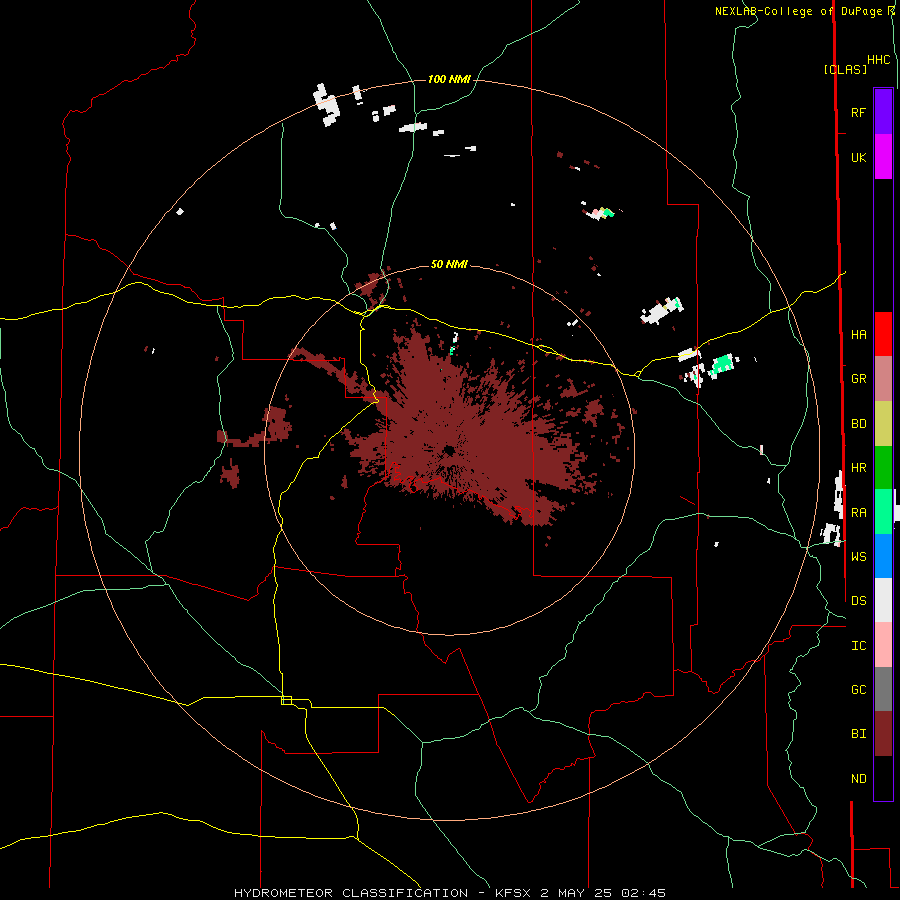Click the 'ND' legend label
The width and height of the screenshot is (900, 900).
(858, 779)
